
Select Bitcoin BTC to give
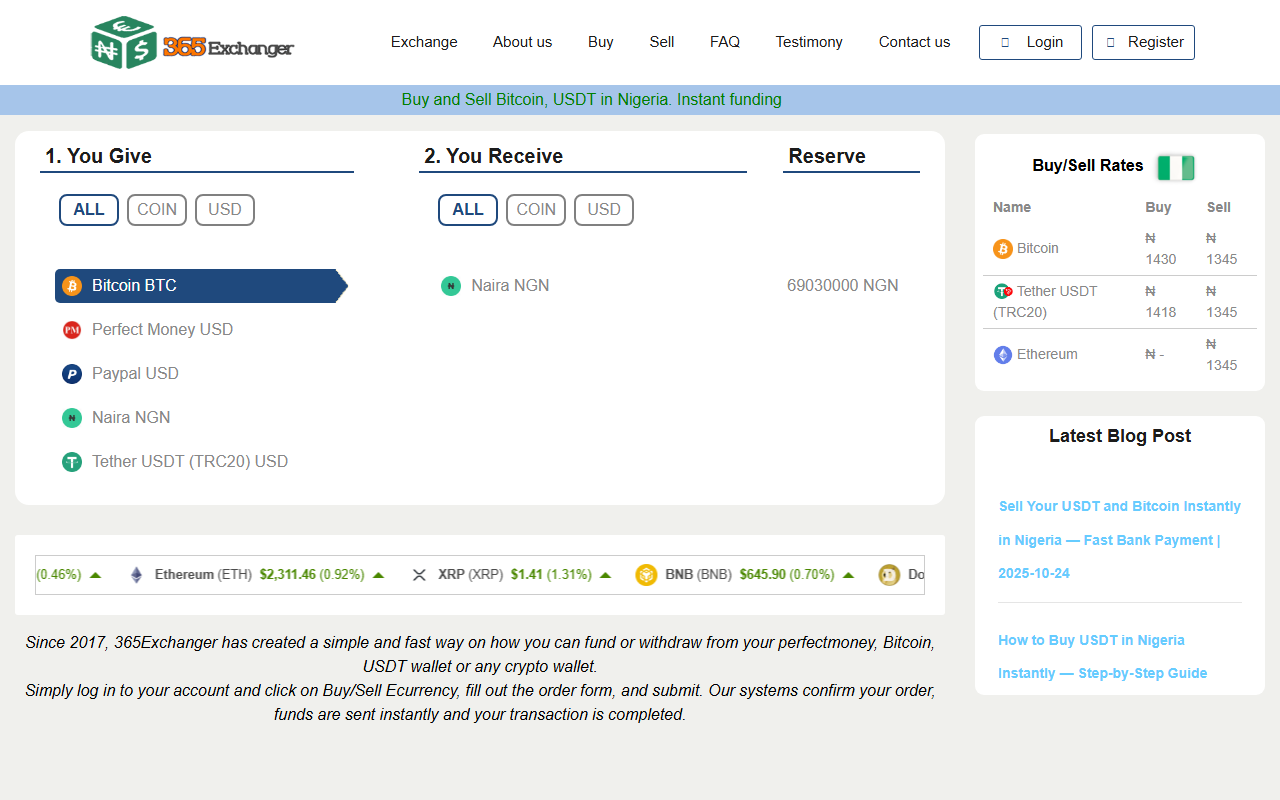click(201, 286)
